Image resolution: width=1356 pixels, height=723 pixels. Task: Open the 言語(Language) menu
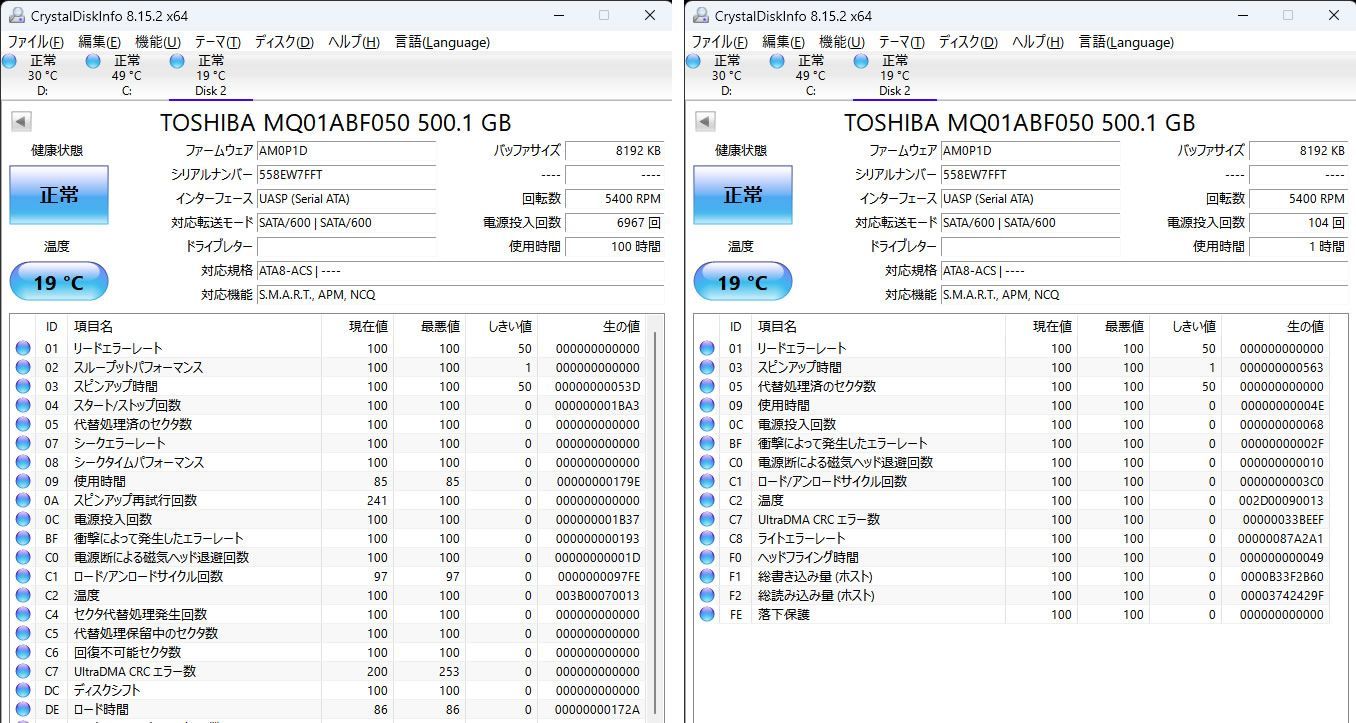coord(441,42)
